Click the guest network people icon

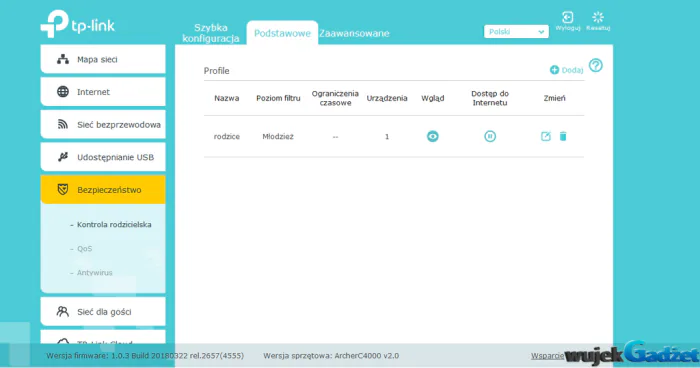tap(62, 311)
